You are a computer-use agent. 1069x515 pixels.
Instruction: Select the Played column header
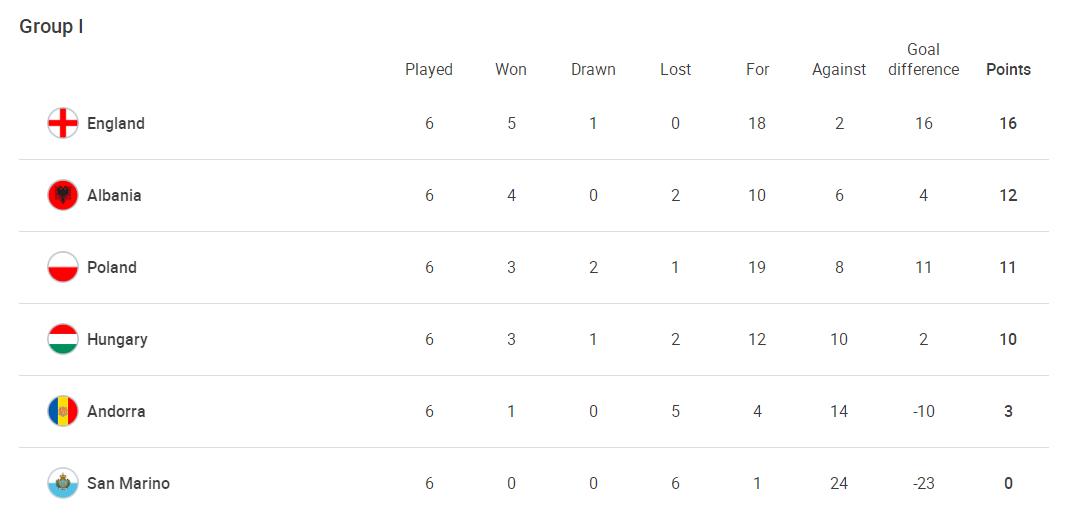tap(429, 70)
